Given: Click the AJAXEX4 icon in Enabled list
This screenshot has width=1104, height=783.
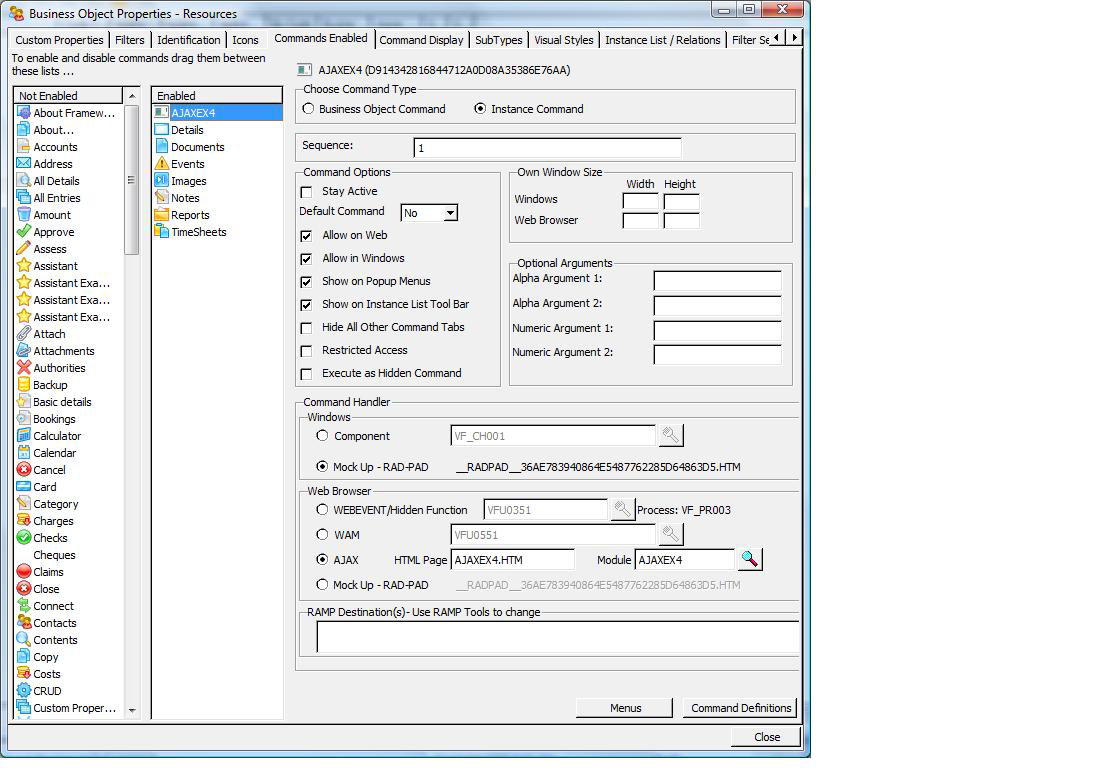Looking at the screenshot, I should click(161, 113).
